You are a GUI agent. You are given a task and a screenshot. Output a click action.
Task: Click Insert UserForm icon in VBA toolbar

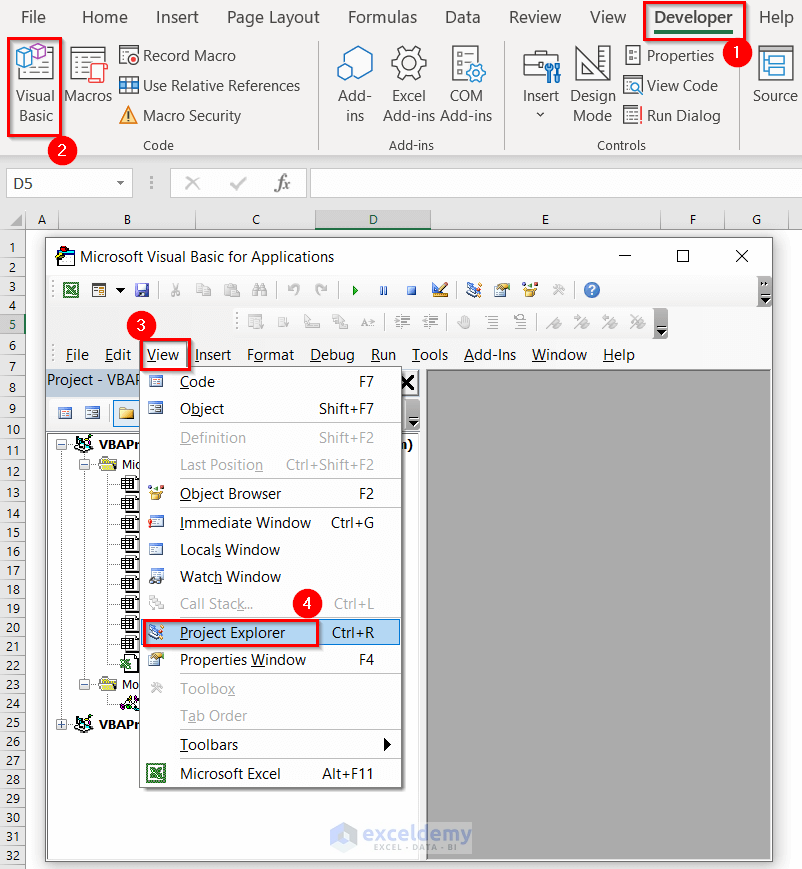point(99,290)
